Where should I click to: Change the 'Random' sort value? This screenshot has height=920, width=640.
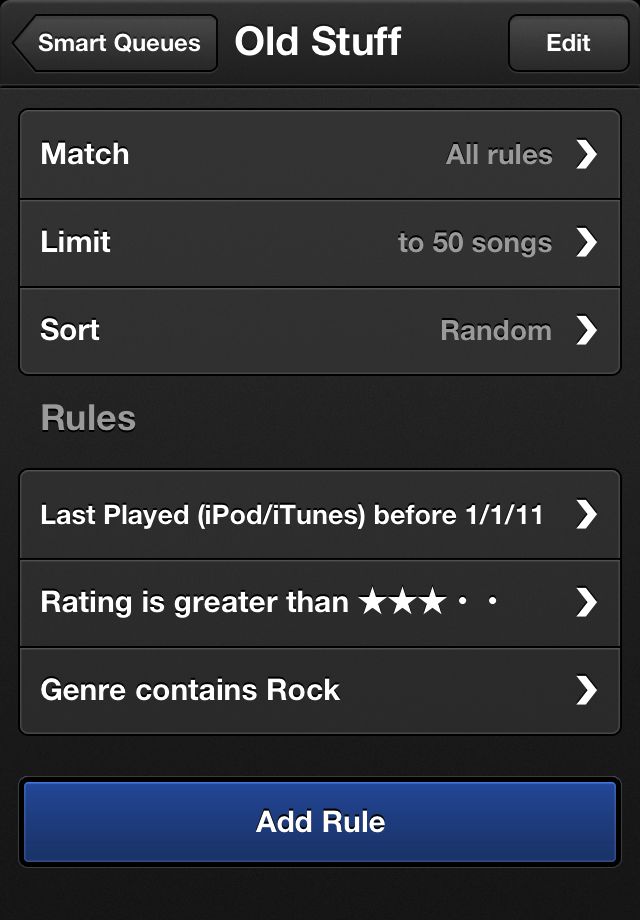pyautogui.click(x=496, y=331)
